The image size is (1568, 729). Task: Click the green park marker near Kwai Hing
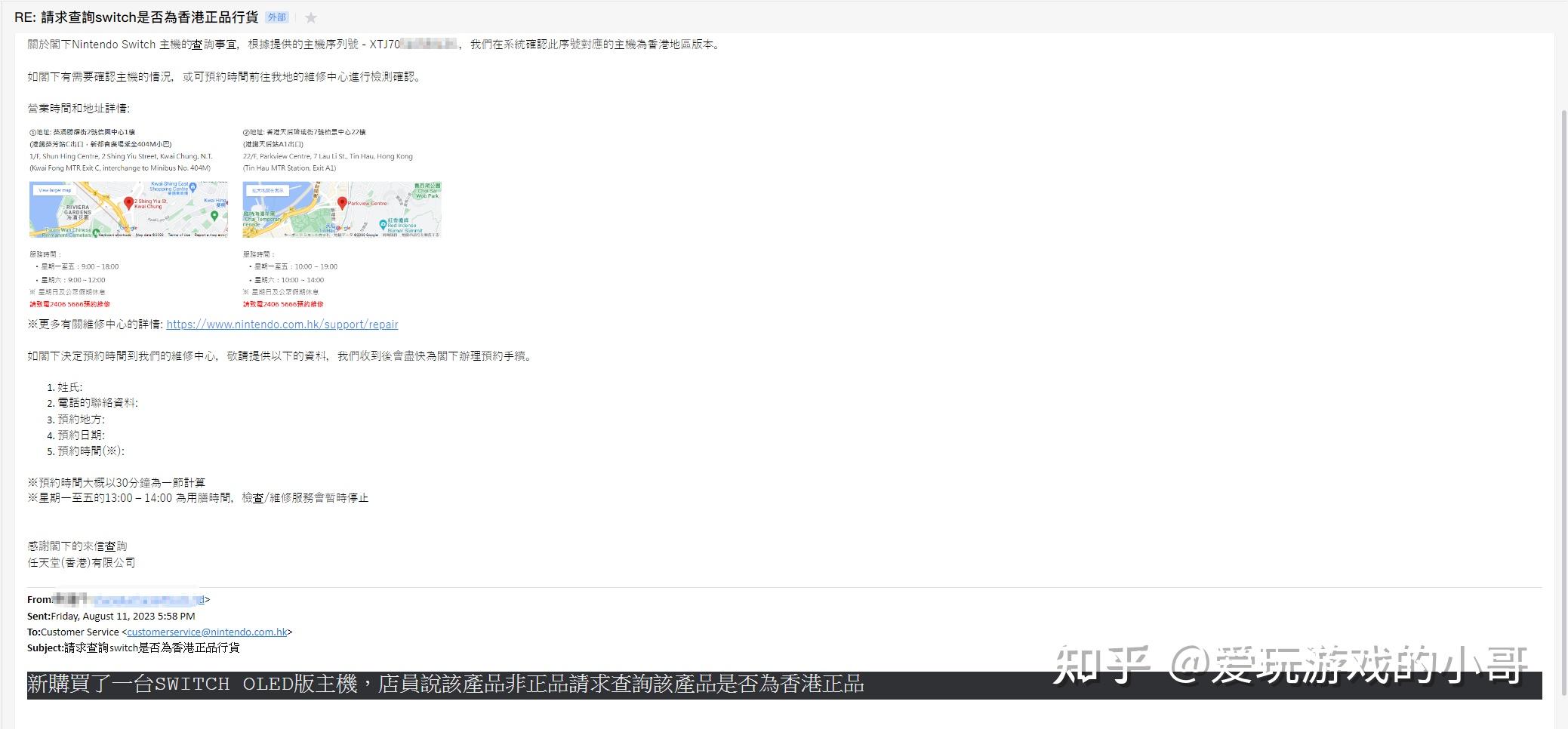(x=214, y=215)
